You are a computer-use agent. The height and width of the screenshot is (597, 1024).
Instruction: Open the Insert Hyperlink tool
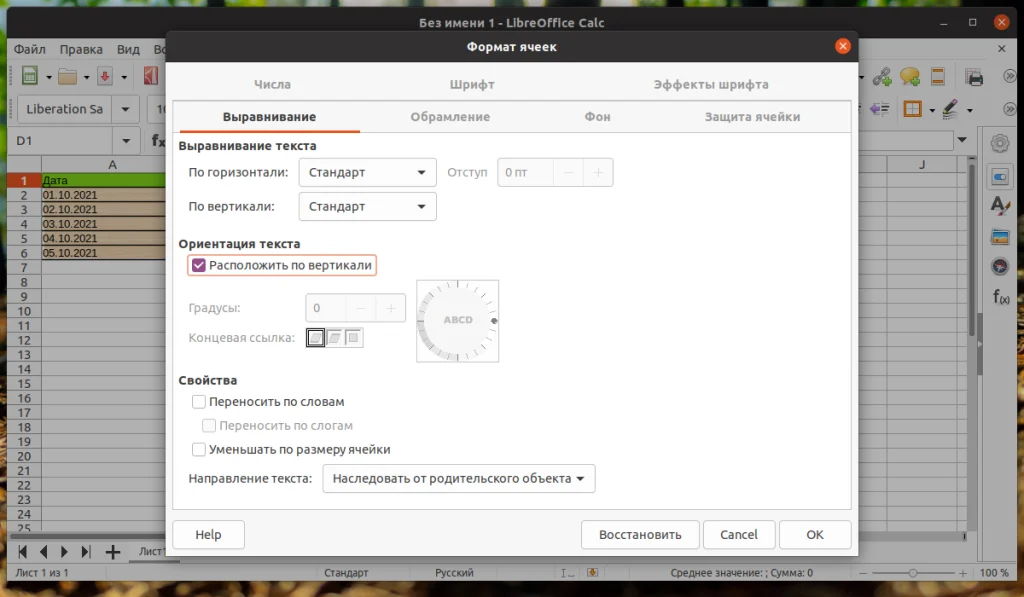(883, 76)
